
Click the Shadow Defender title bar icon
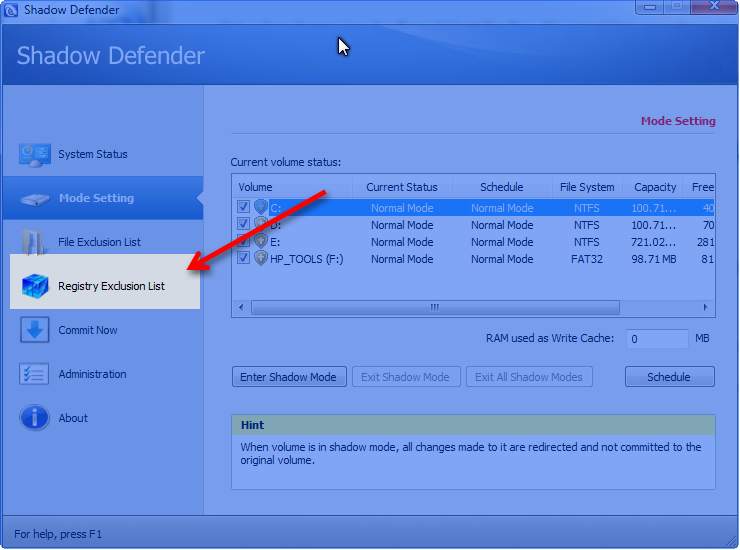[10, 10]
